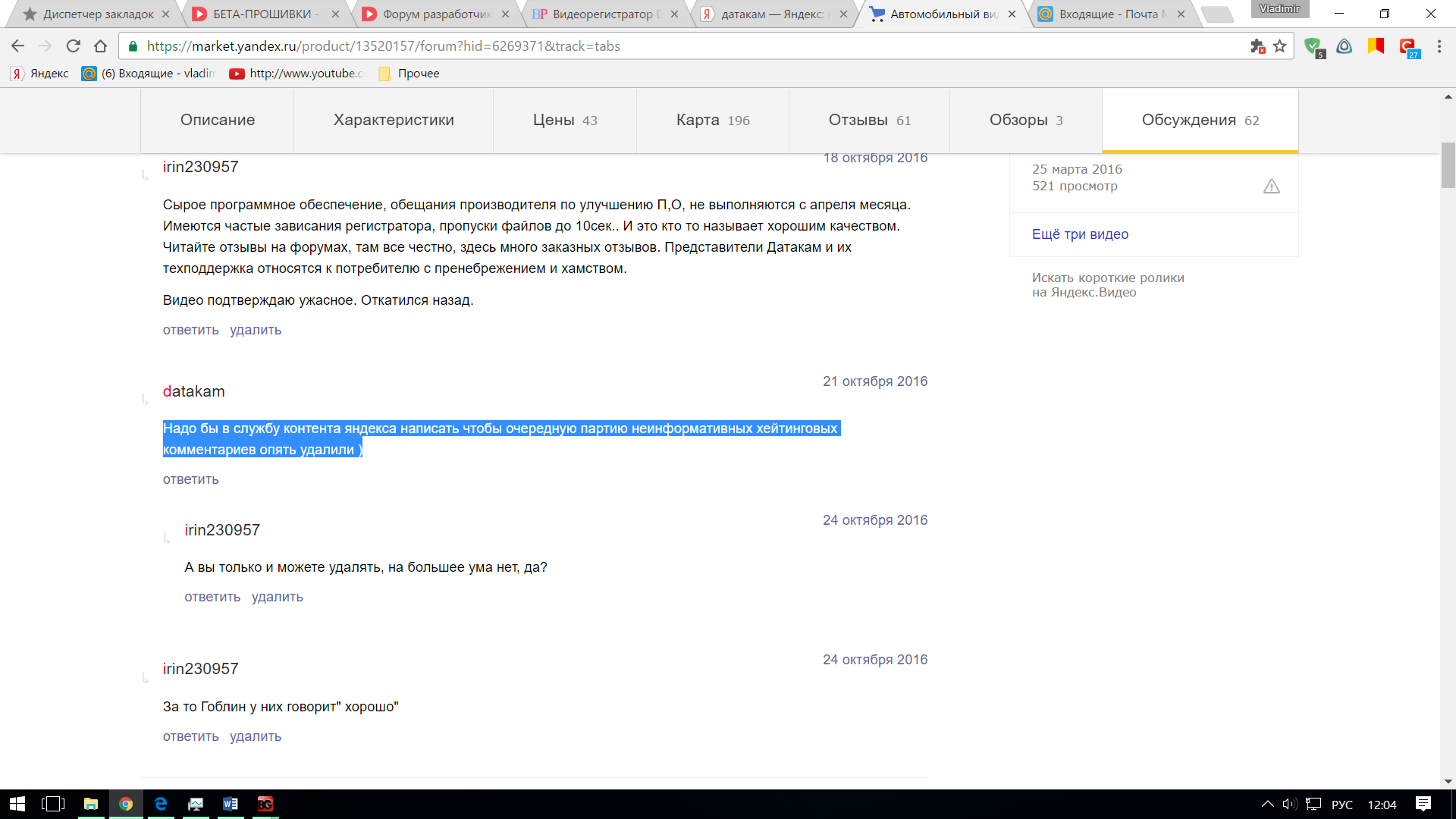Image resolution: width=1456 pixels, height=819 pixels.
Task: Click the browser reload page icon
Action: [x=74, y=46]
